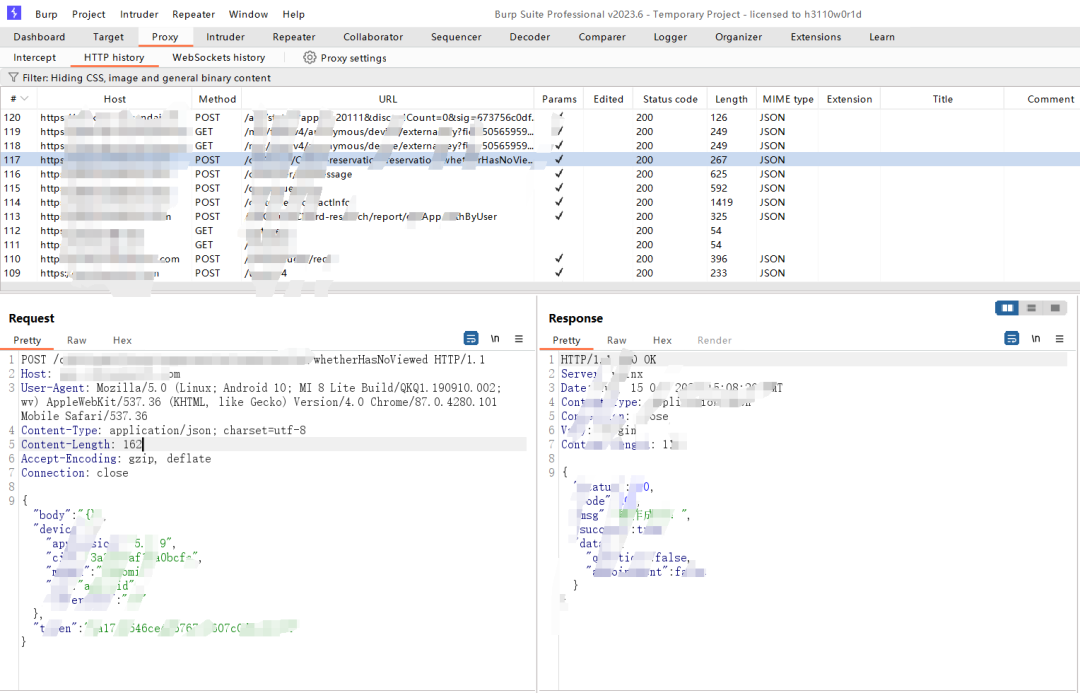
Task: Switch request view to Hex
Action: 122,340
